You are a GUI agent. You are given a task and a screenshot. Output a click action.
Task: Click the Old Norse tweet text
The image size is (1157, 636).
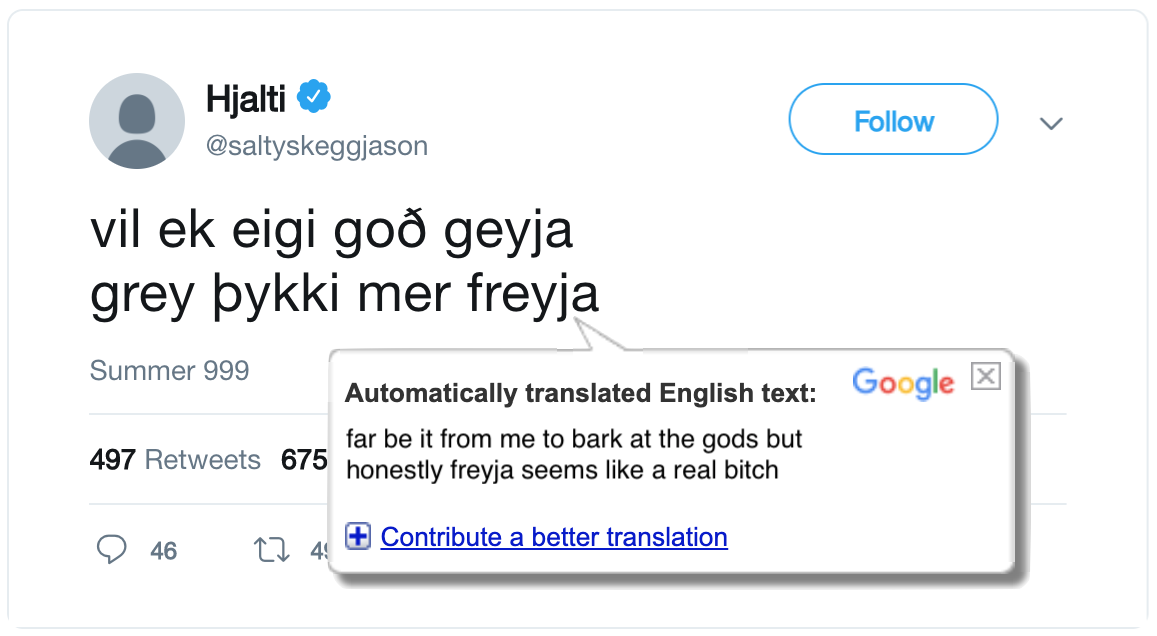click(345, 262)
